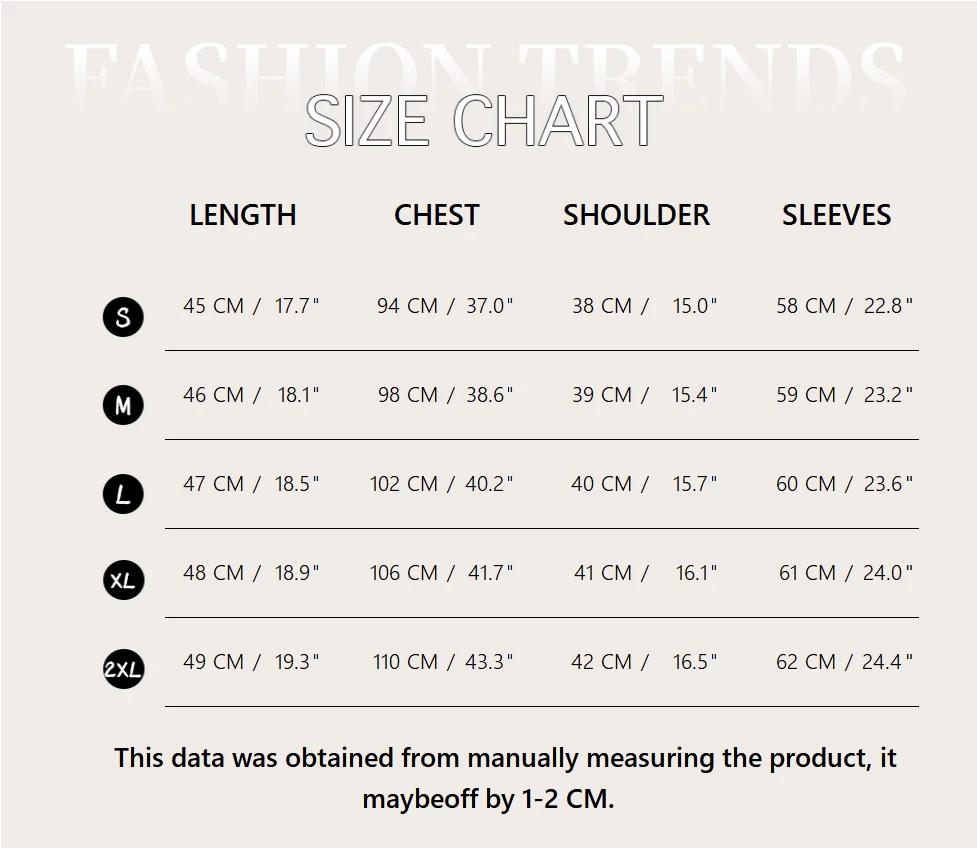Screen dimensions: 977x849
Task: Click the manual measuring disclaimer text
Action: point(505,778)
